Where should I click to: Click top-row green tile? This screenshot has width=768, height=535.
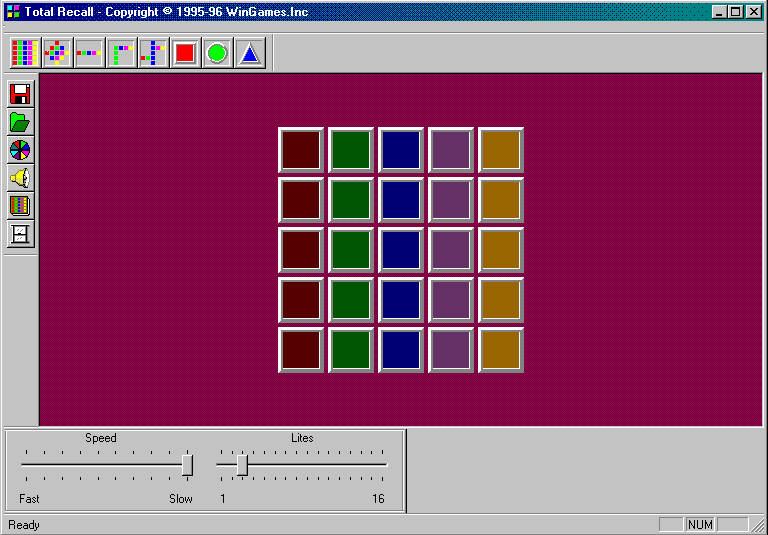tap(351, 150)
